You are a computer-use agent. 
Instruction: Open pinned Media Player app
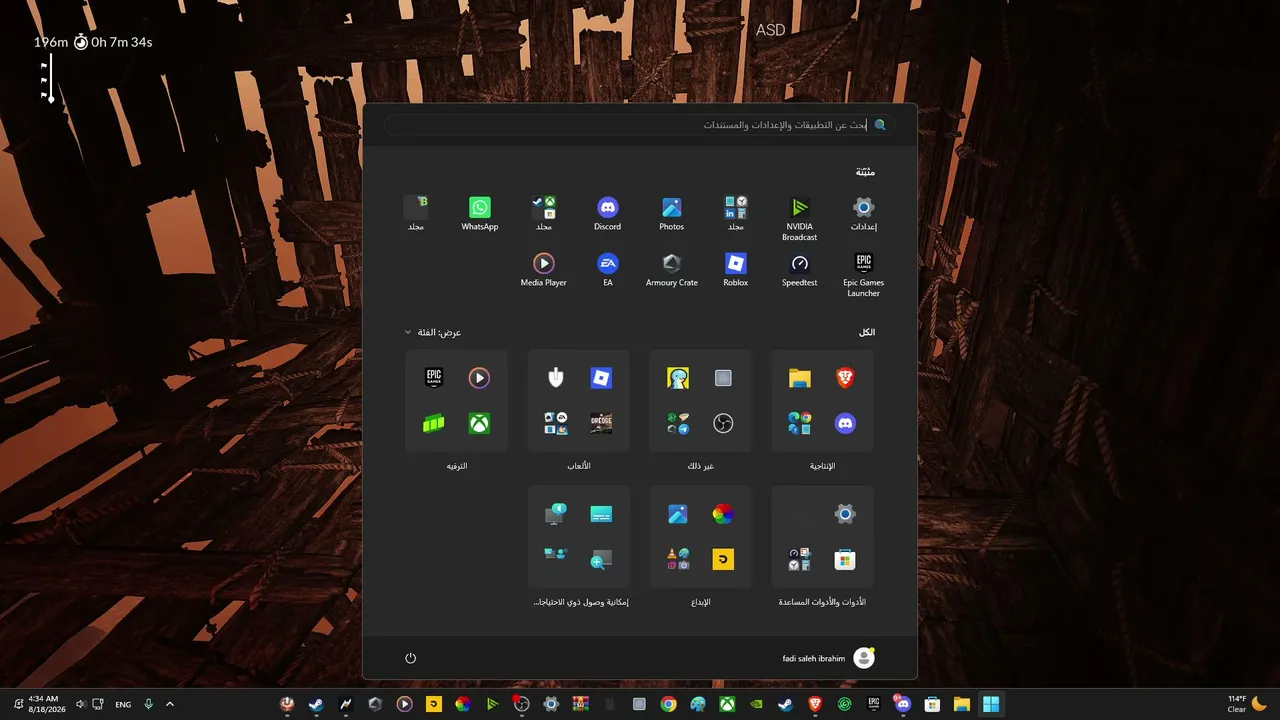(544, 270)
